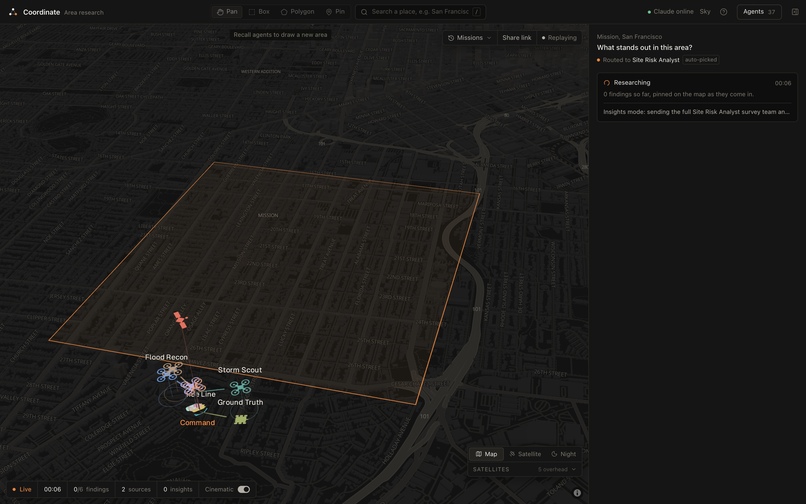Click the Live indicator
Screen dimensions: 806x504
click(x=22, y=489)
